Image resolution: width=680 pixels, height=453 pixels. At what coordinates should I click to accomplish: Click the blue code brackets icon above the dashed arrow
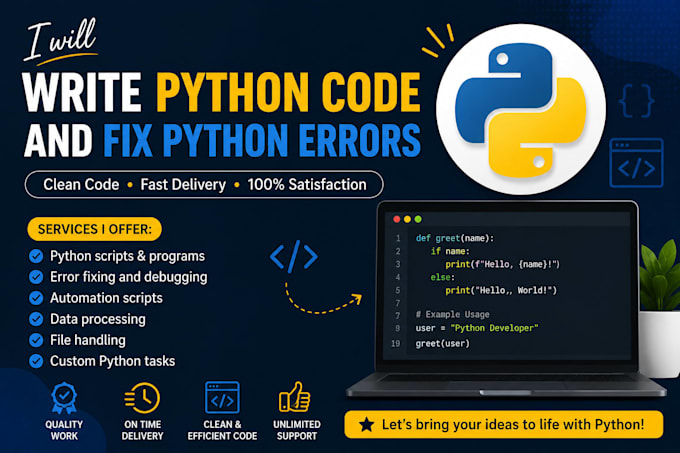[x=294, y=256]
